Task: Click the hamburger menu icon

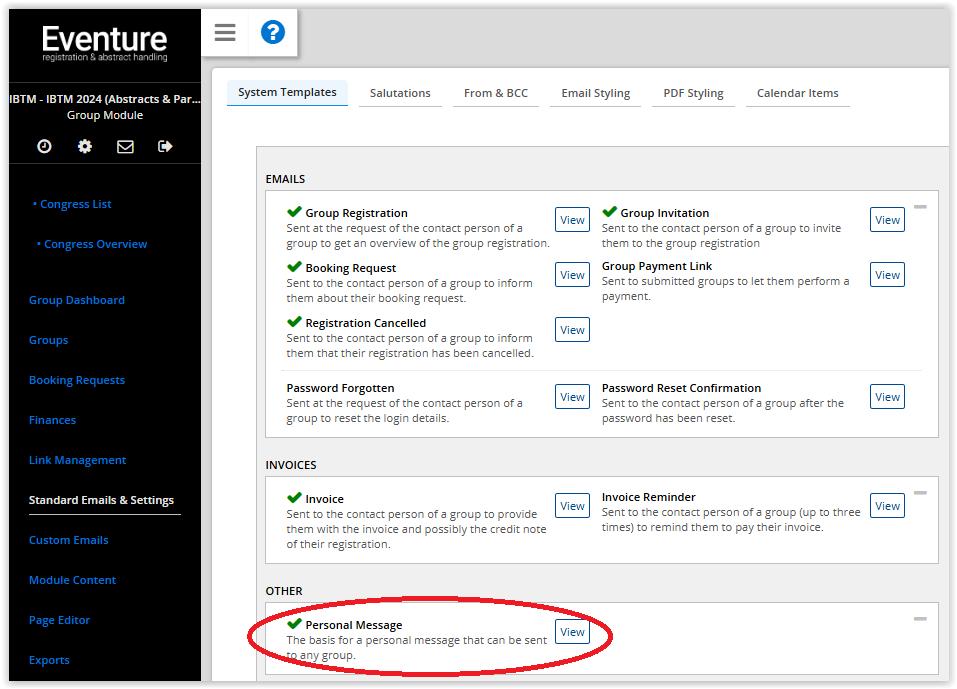Action: (225, 33)
